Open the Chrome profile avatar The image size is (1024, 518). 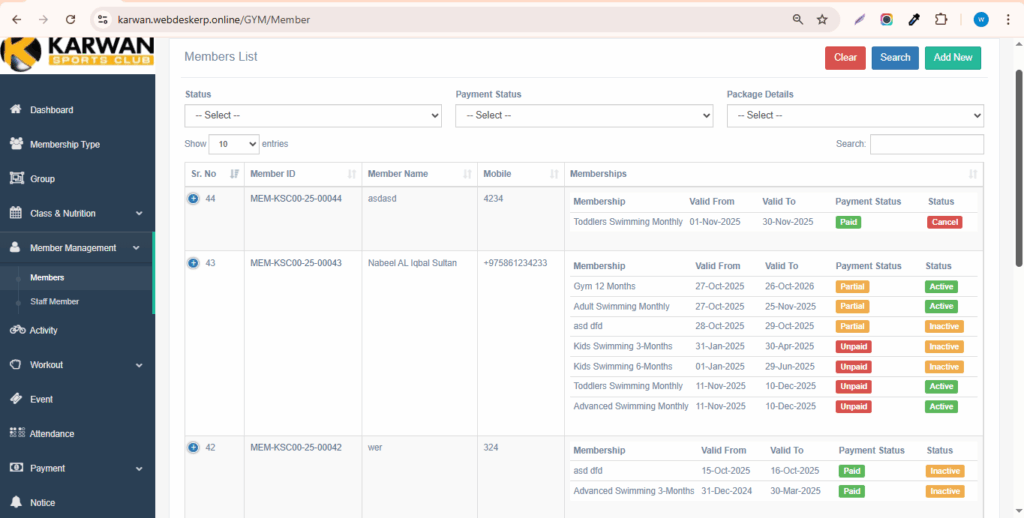click(x=981, y=20)
